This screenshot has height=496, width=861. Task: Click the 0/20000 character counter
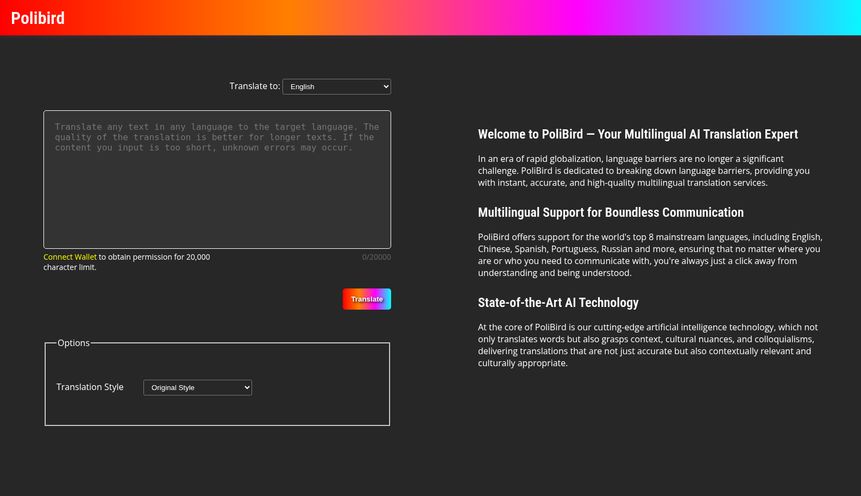(376, 257)
